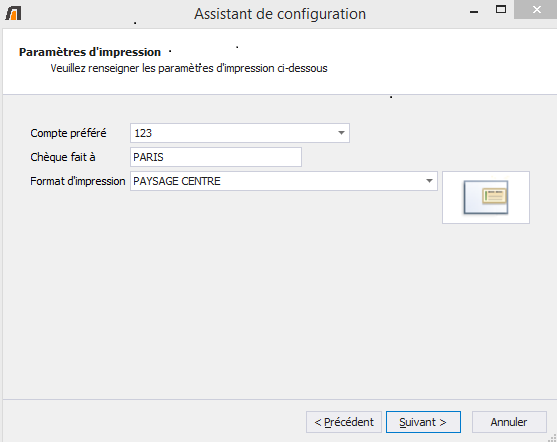Image resolution: width=557 pixels, height=442 pixels.
Task: Click into the Chèque fait à field
Action: click(216, 157)
